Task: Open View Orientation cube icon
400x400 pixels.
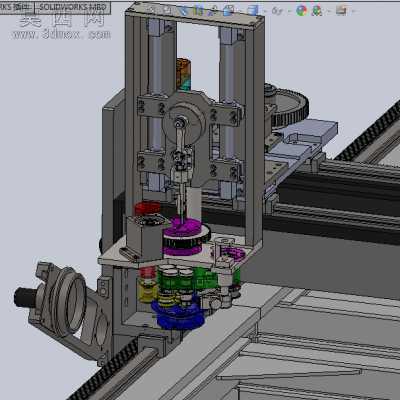Action: (x=228, y=11)
